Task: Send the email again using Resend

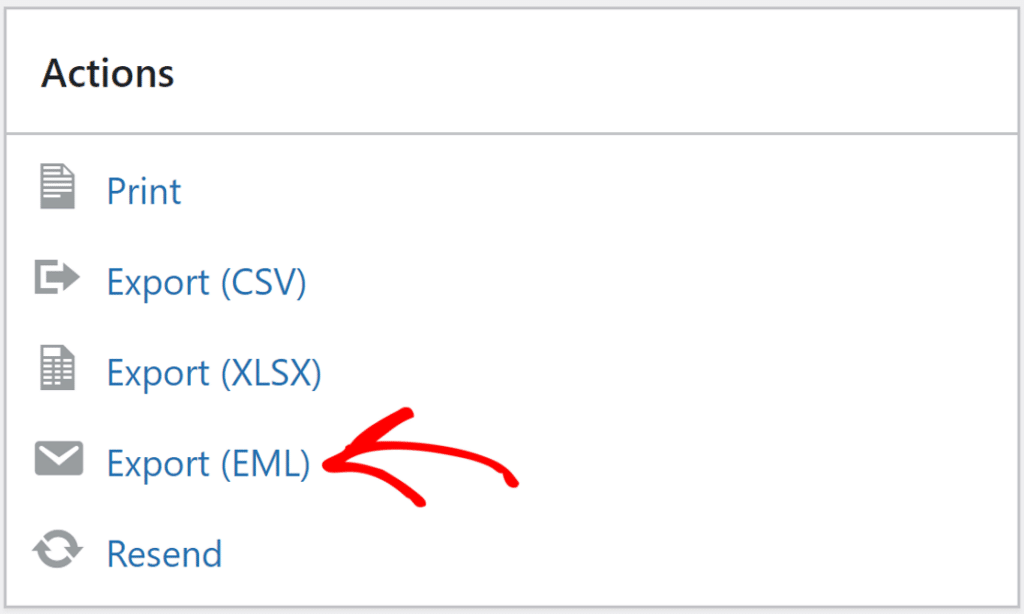Action: click(164, 554)
